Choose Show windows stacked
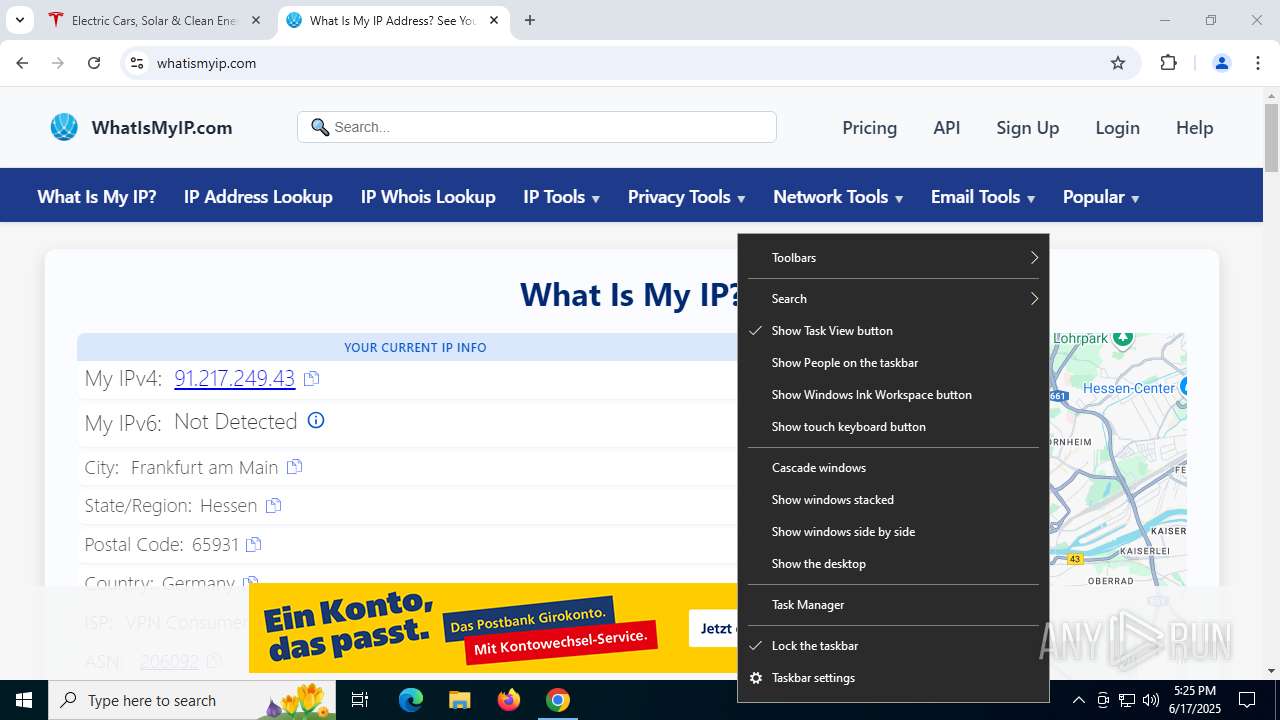The image size is (1280, 720). (x=893, y=500)
